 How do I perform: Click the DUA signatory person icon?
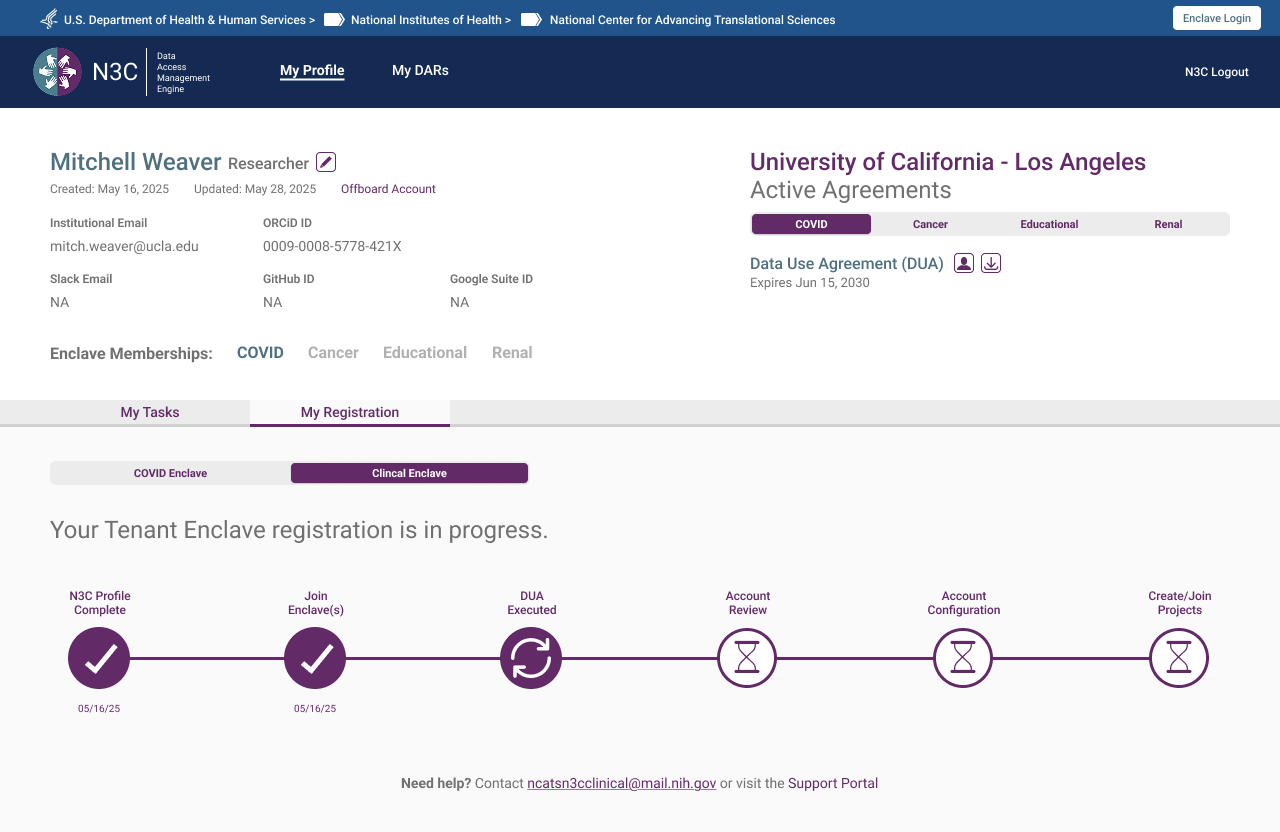point(963,262)
